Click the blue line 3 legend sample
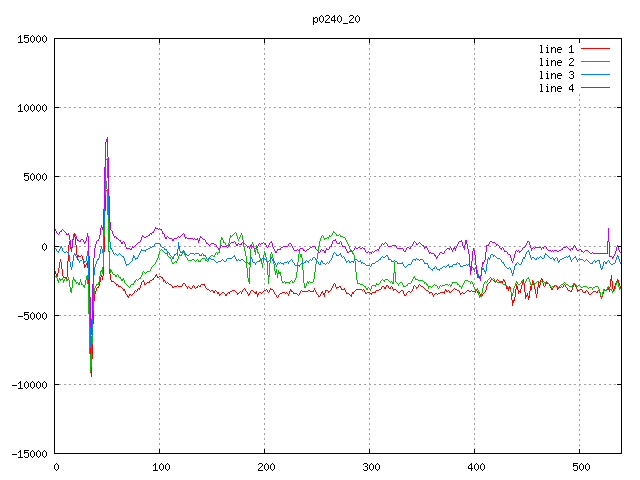 595,75
